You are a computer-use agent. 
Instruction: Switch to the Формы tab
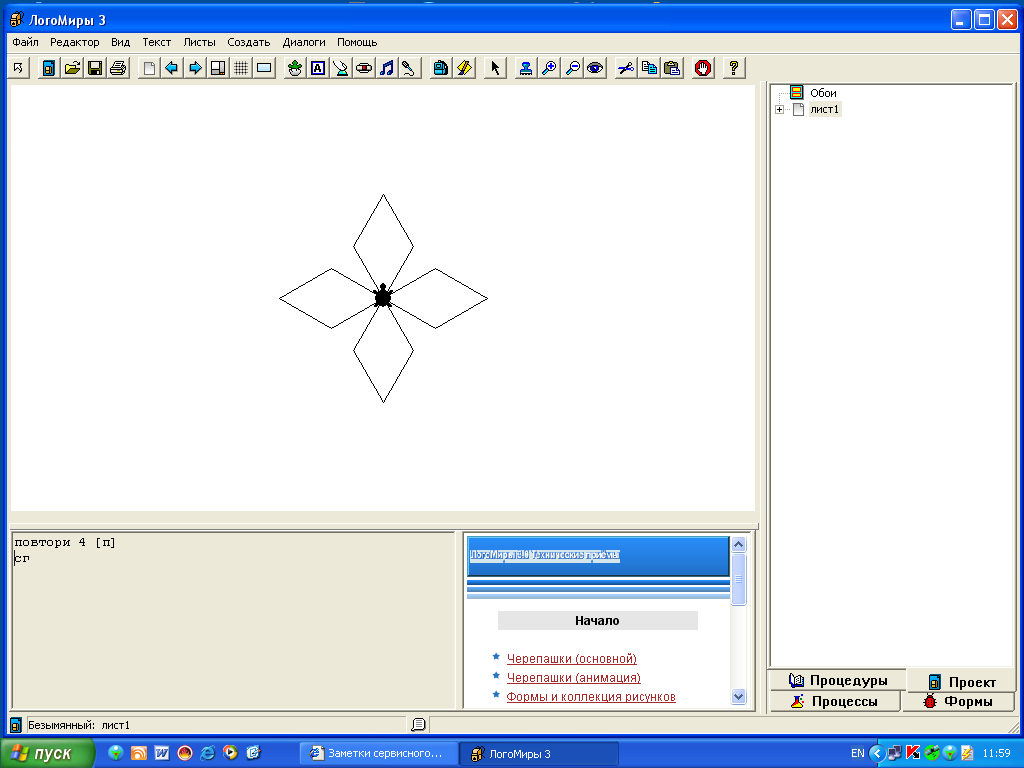pos(959,701)
